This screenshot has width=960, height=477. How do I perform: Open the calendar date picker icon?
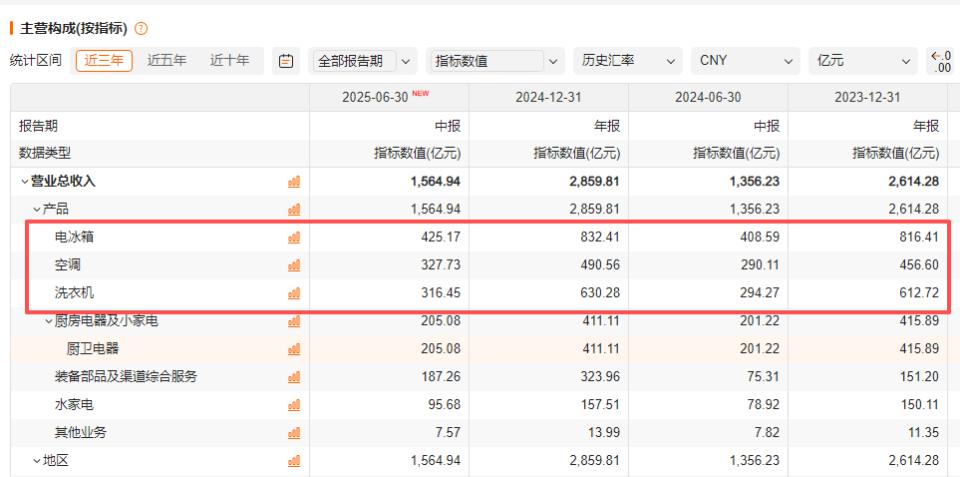(285, 61)
